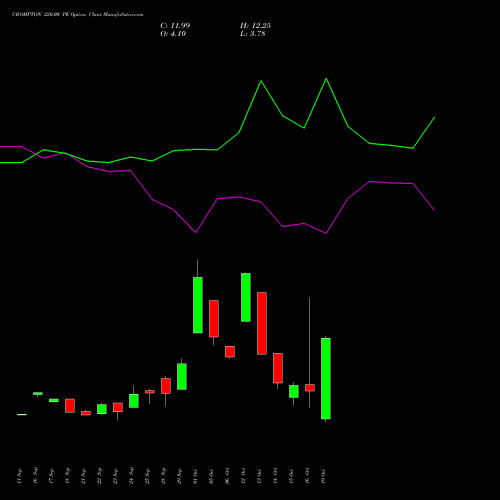Select the red candle above 14 Oct

click(x=278, y=368)
